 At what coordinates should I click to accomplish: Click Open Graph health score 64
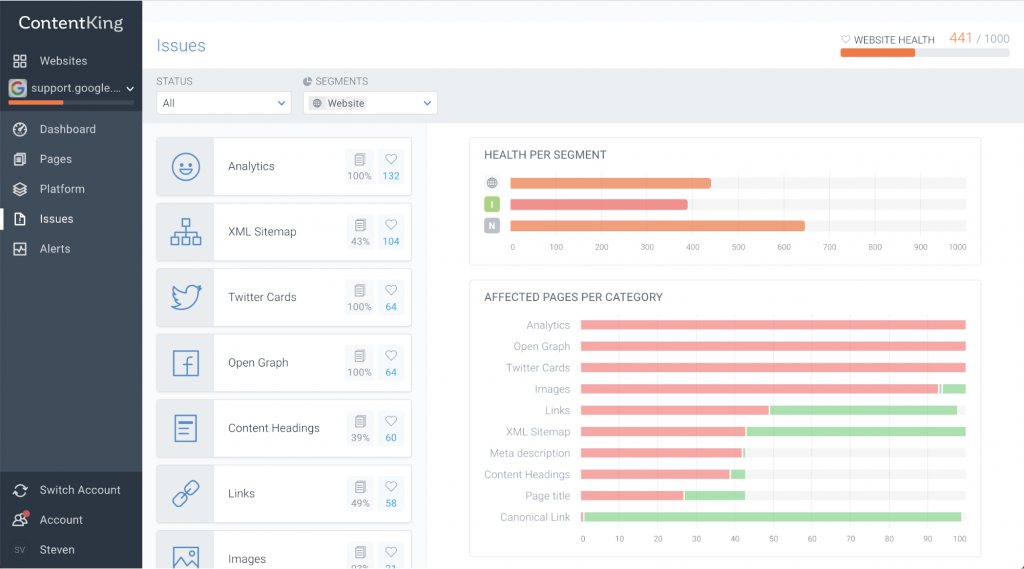point(391,363)
